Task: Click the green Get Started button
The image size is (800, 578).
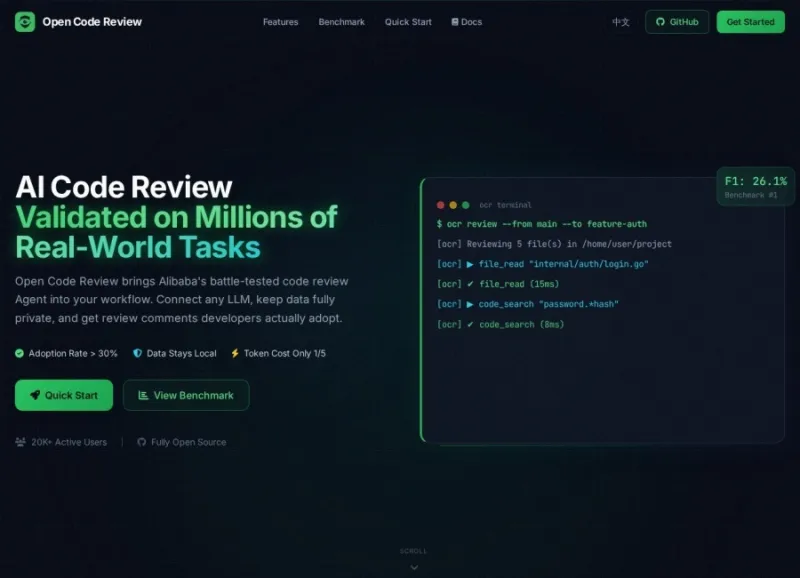Action: tap(751, 22)
